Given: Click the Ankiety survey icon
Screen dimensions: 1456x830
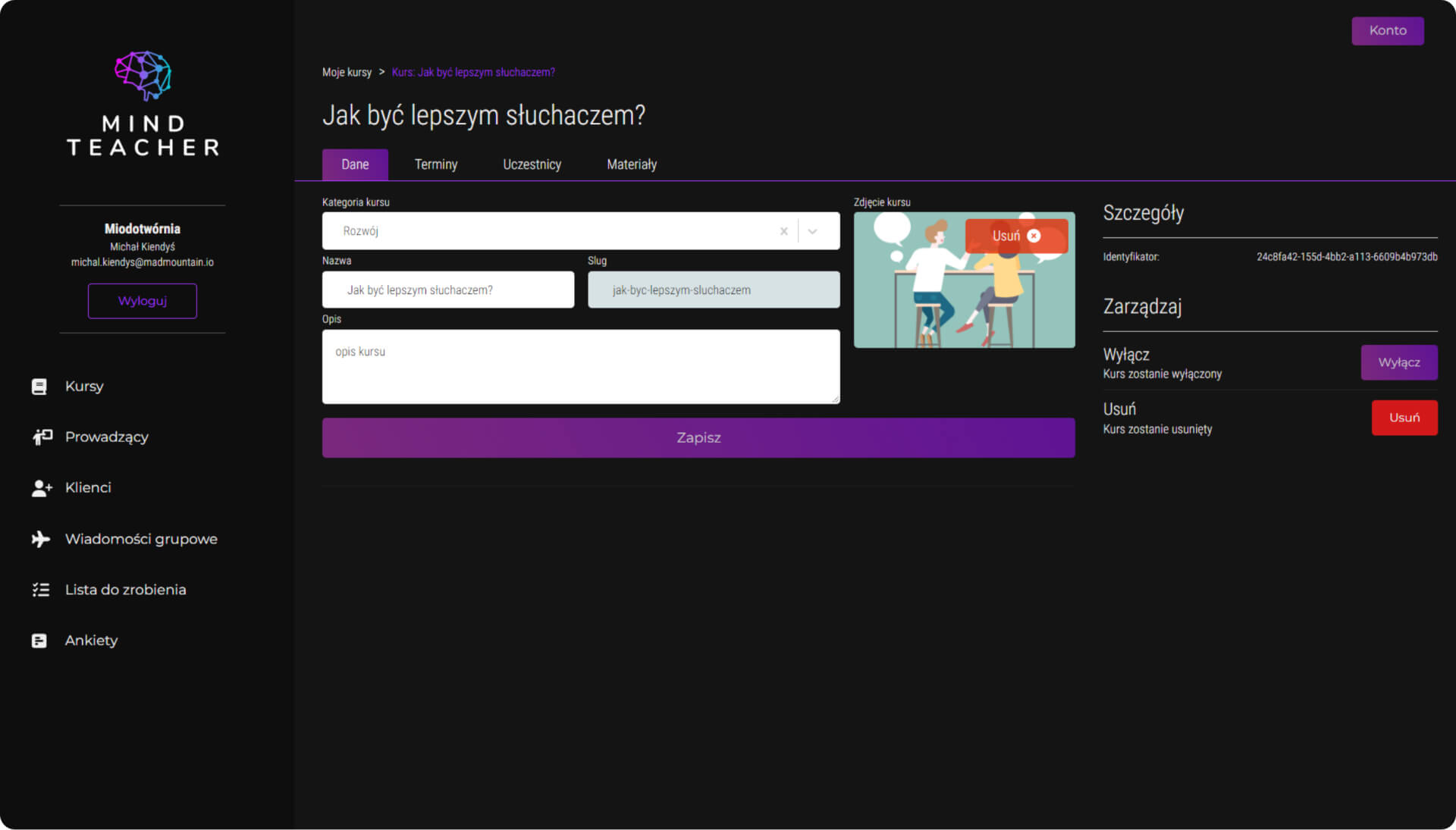Looking at the screenshot, I should pyautogui.click(x=39, y=641).
